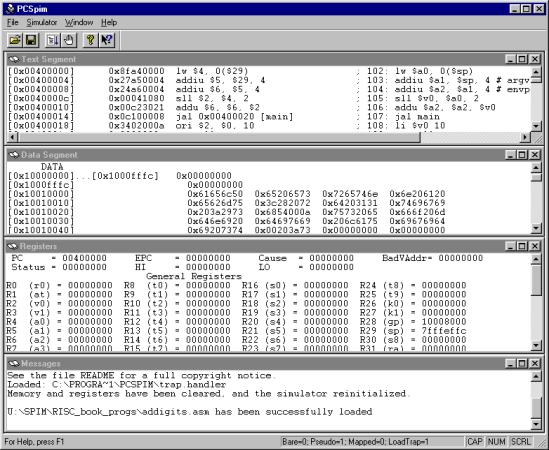Open the Simulator menu
This screenshot has height=450, width=549.
pyautogui.click(x=42, y=23)
